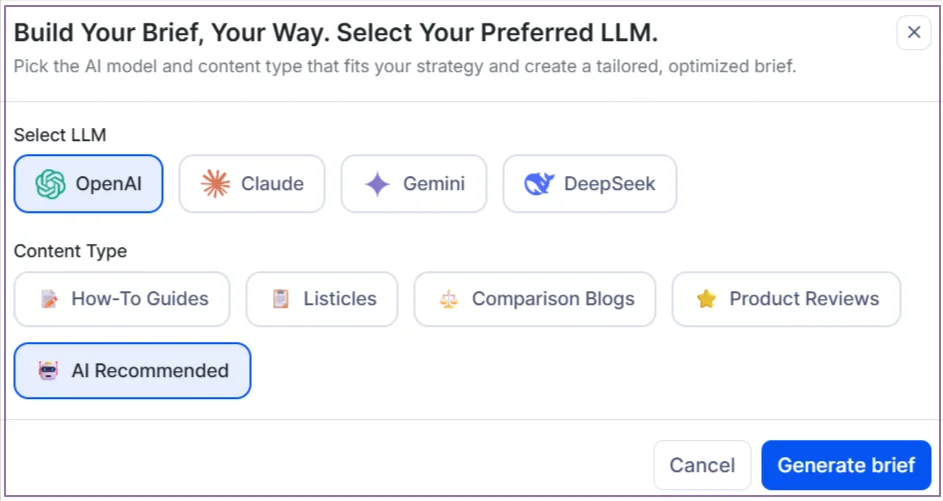943x501 pixels.
Task: Select the Listicles content type
Action: tap(322, 299)
